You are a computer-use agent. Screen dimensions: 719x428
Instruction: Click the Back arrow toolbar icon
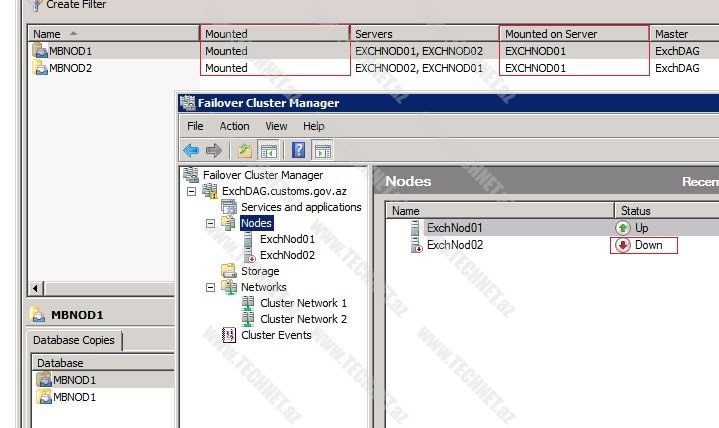(x=191, y=150)
